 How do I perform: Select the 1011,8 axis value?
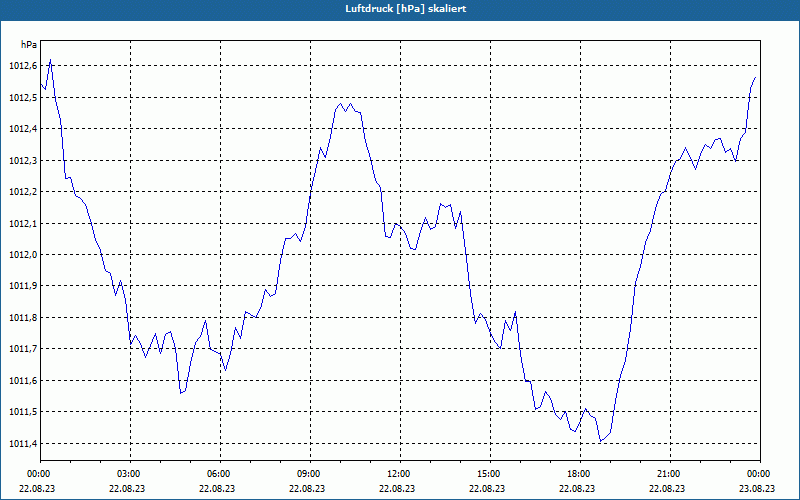(23, 317)
